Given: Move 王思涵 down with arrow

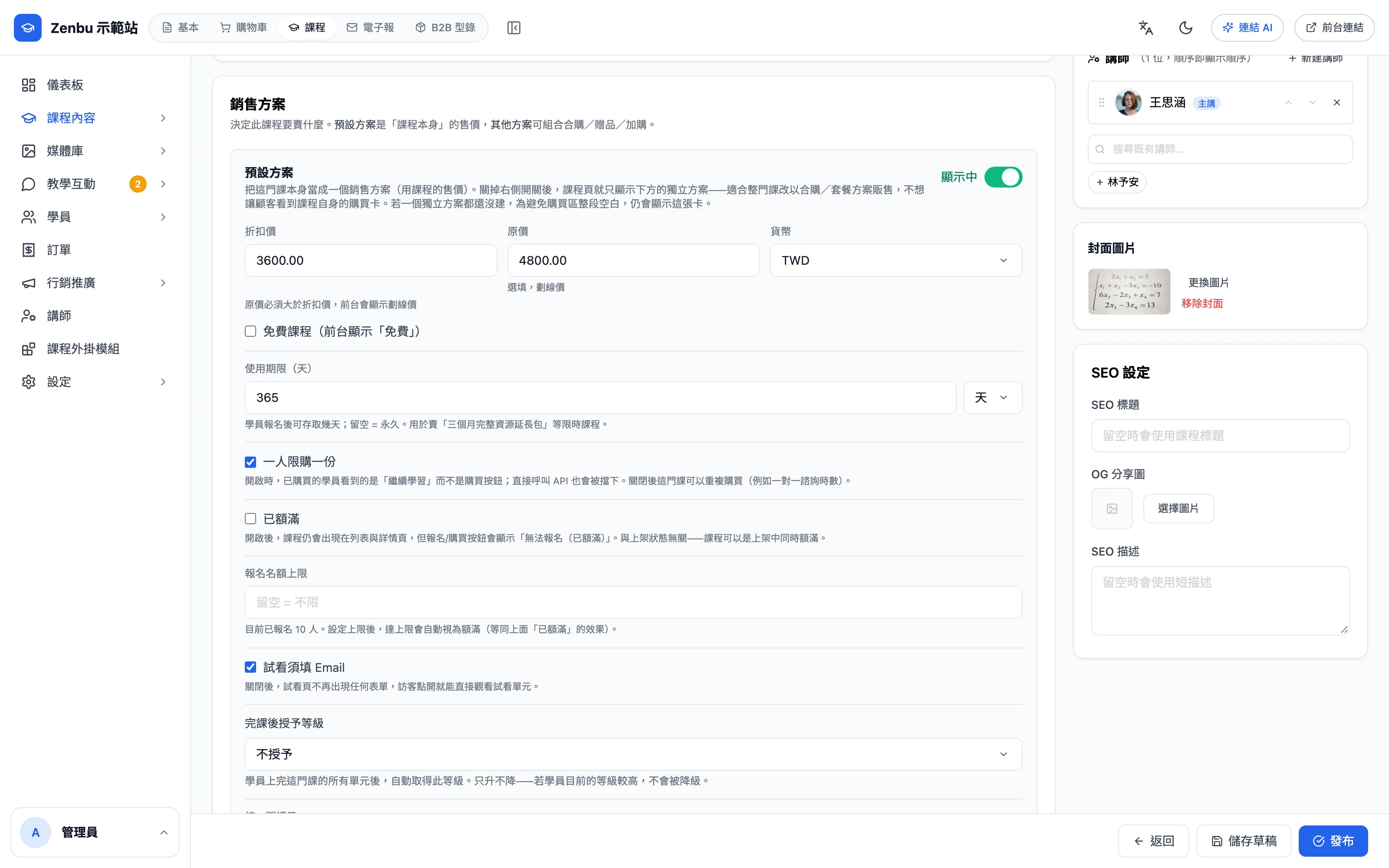Looking at the screenshot, I should 1312,103.
